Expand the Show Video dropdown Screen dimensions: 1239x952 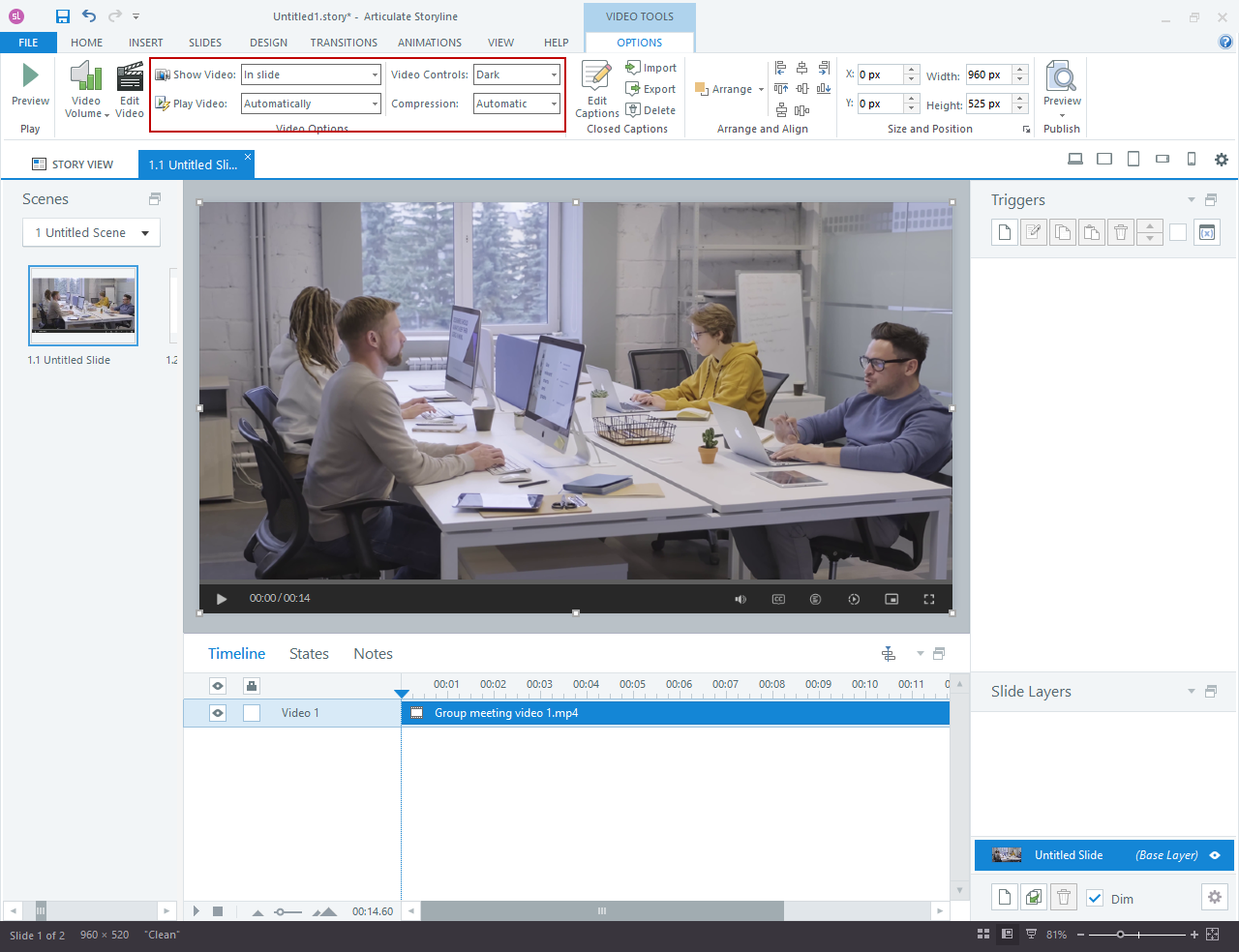coord(312,74)
